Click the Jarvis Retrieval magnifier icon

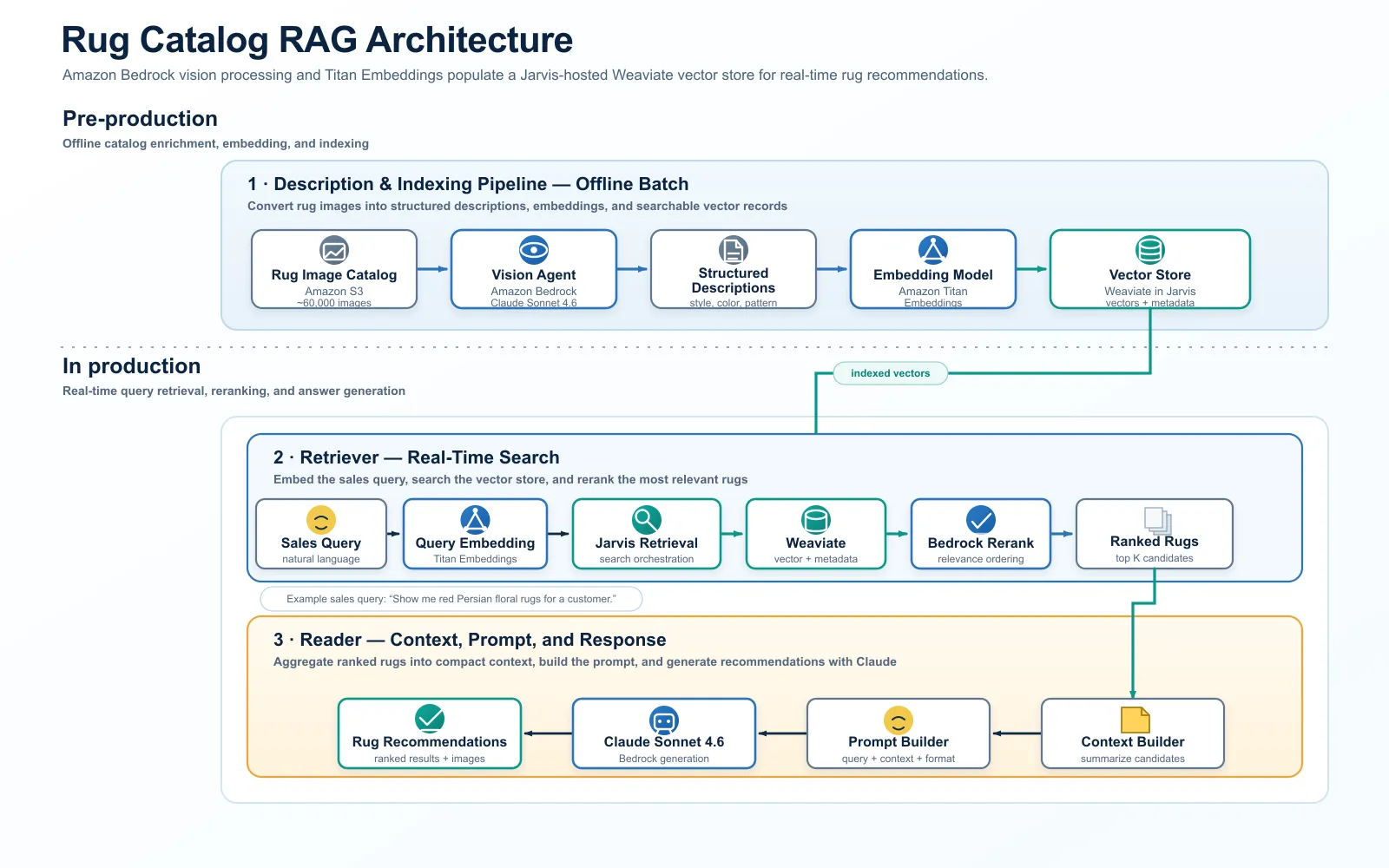click(647, 520)
